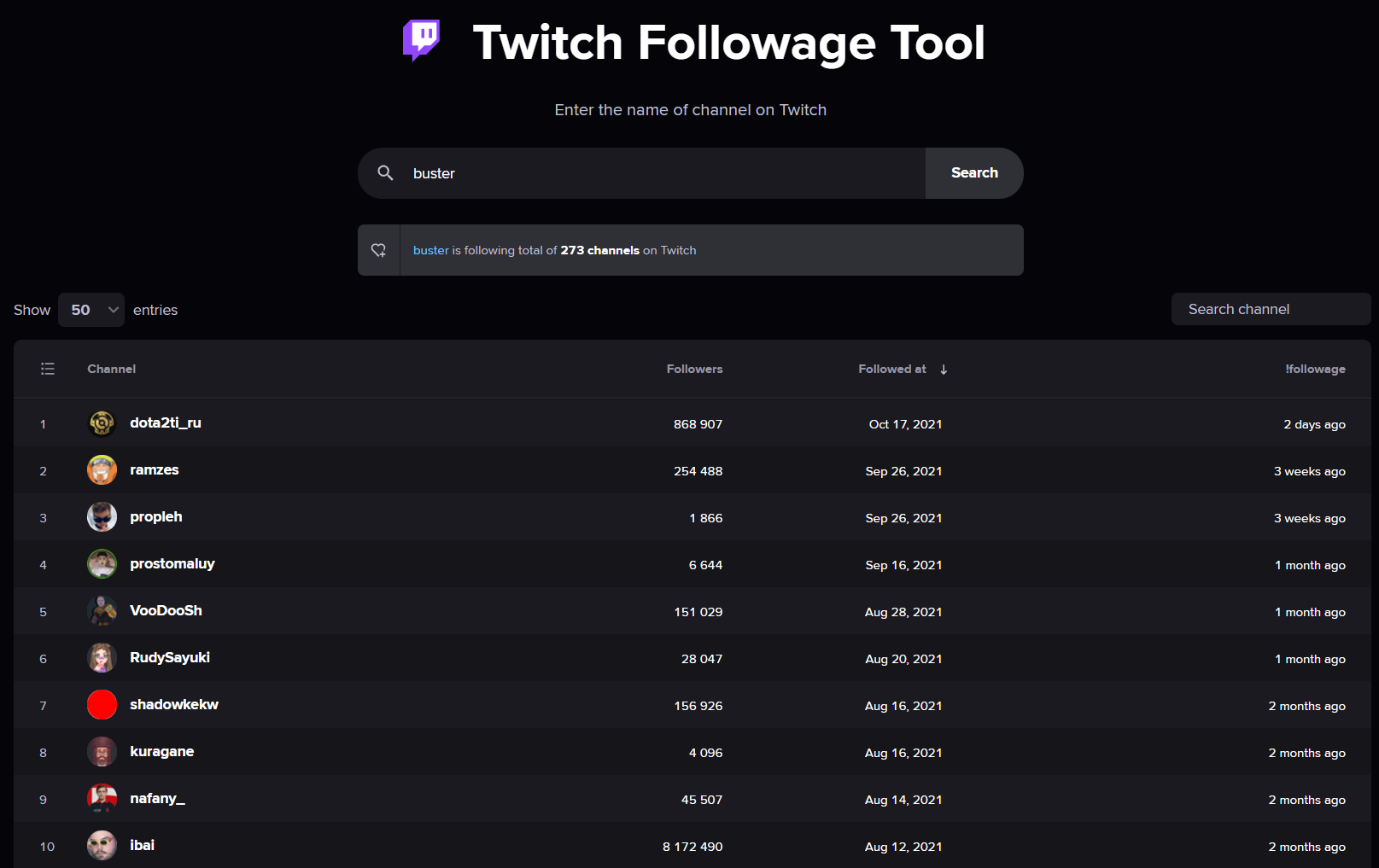Click the list icon in table header
This screenshot has width=1379, height=868.
48,369
